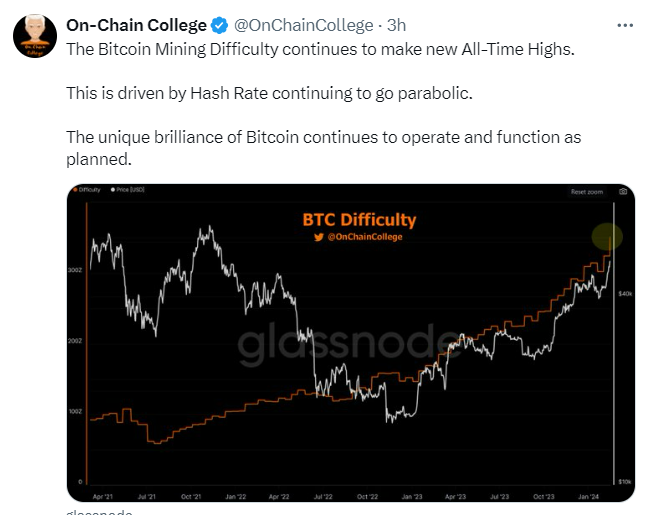This screenshot has width=646, height=515.
Task: Click the white Price legend dot
Action: (x=113, y=190)
